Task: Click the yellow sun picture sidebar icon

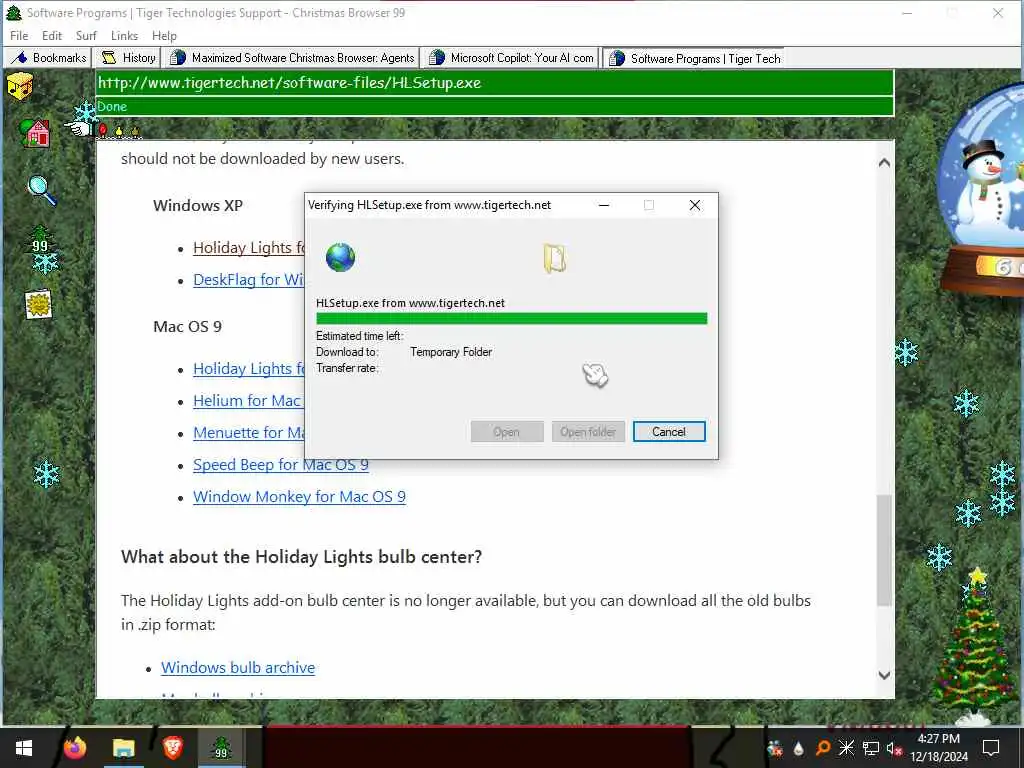Action: 39,304
